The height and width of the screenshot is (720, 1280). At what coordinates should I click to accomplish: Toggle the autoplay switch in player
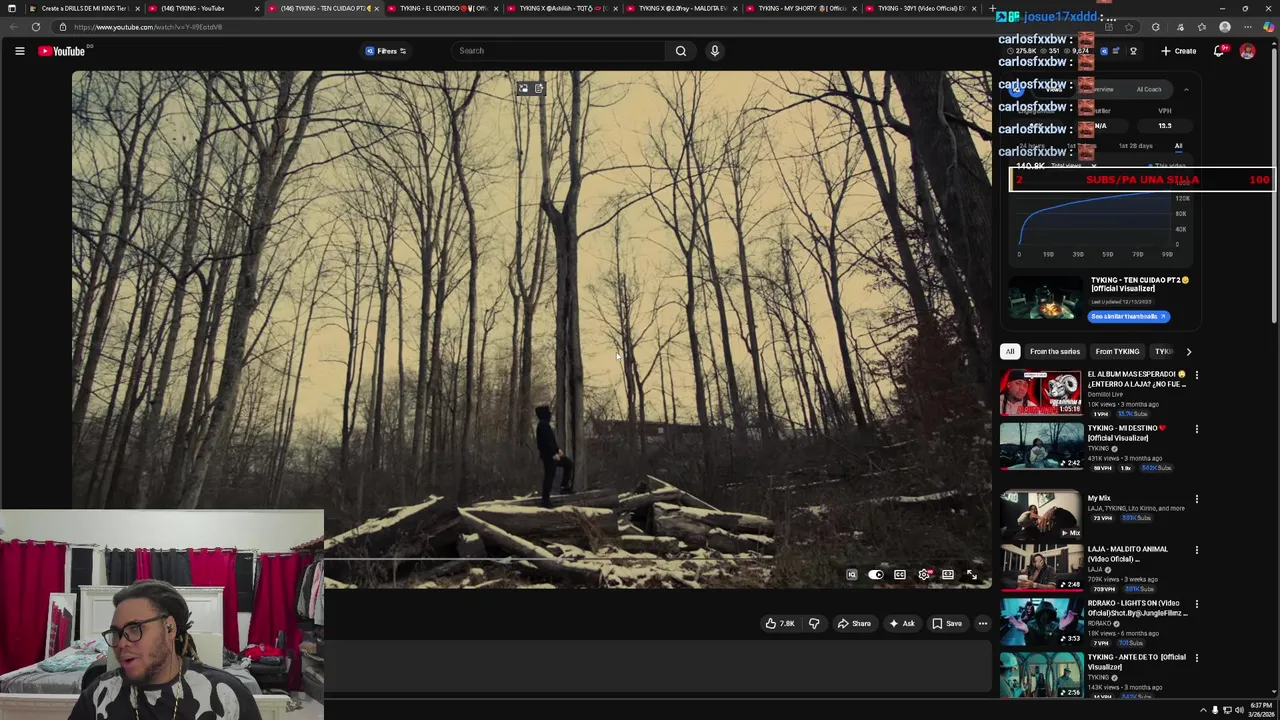click(x=876, y=575)
